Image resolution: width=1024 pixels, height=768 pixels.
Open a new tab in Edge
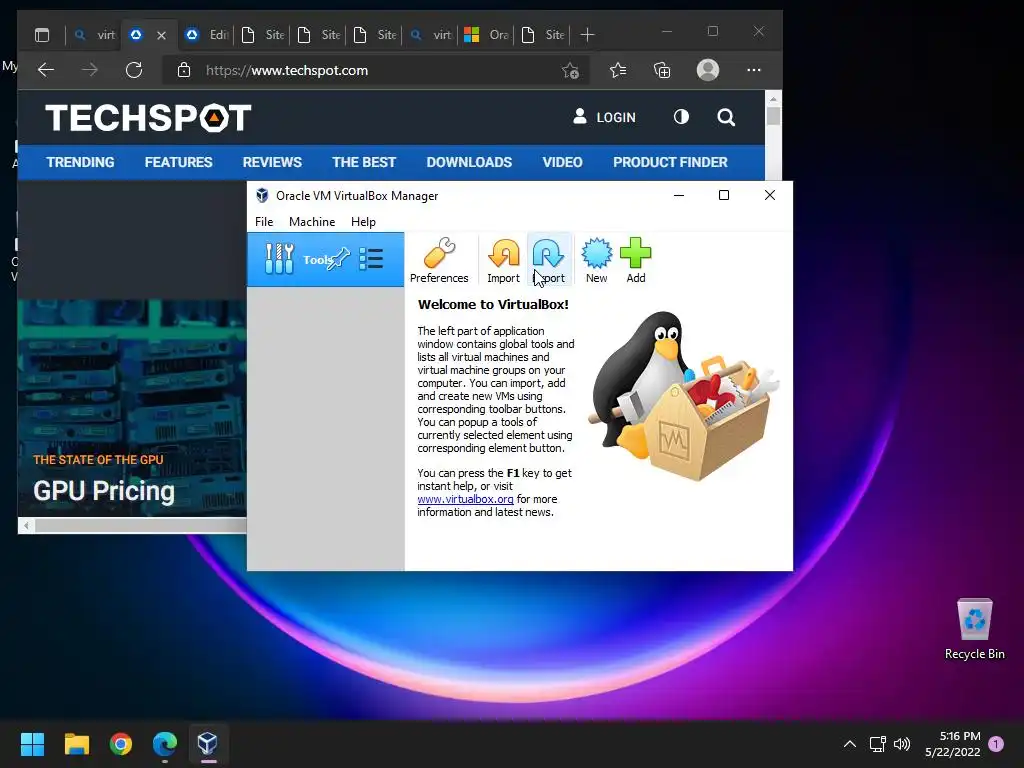(x=587, y=35)
